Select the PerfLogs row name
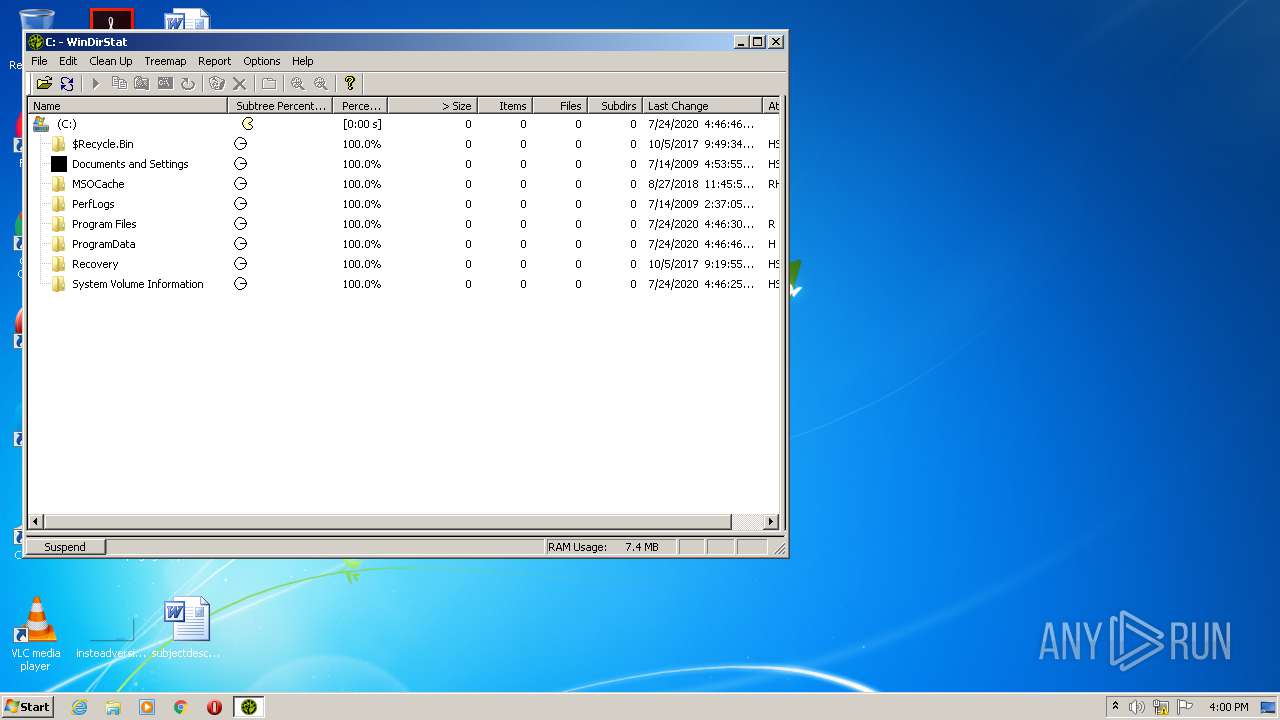This screenshot has height=720, width=1280. coord(93,204)
